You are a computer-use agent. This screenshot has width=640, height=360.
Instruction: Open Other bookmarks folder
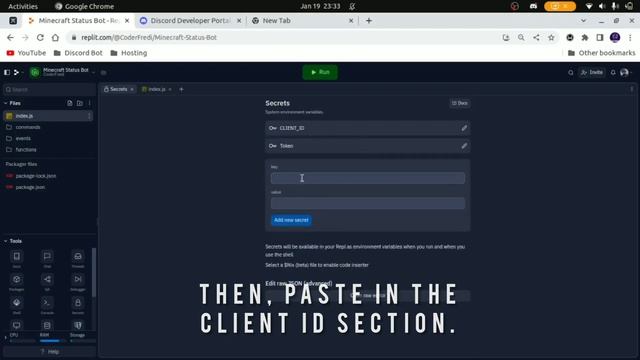(601, 53)
